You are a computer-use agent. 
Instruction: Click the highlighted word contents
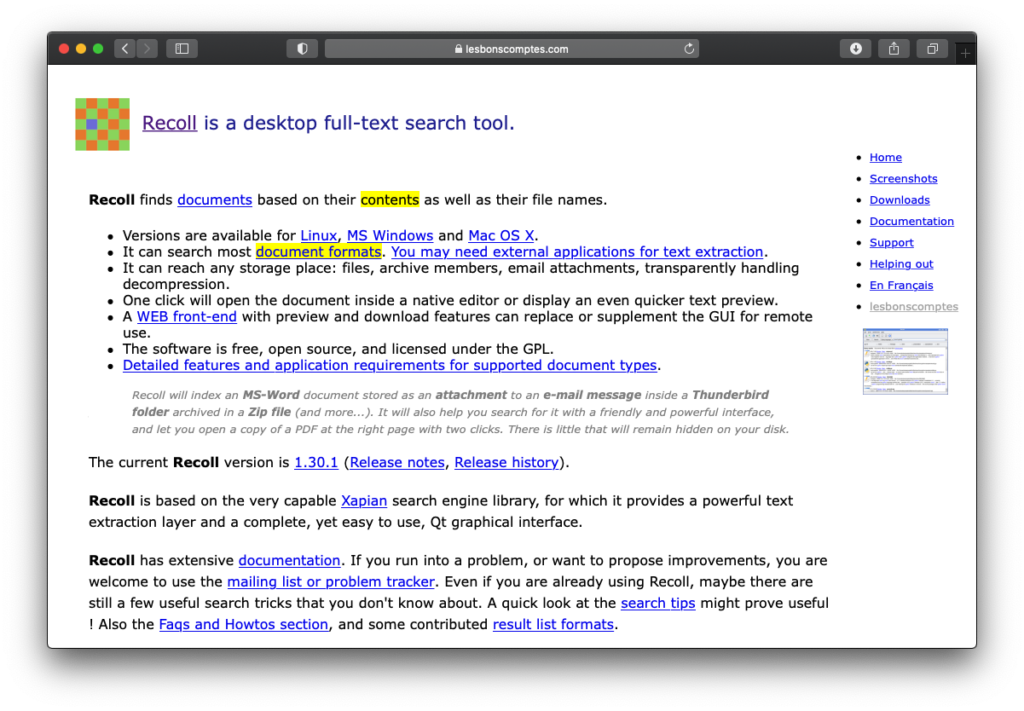[390, 200]
